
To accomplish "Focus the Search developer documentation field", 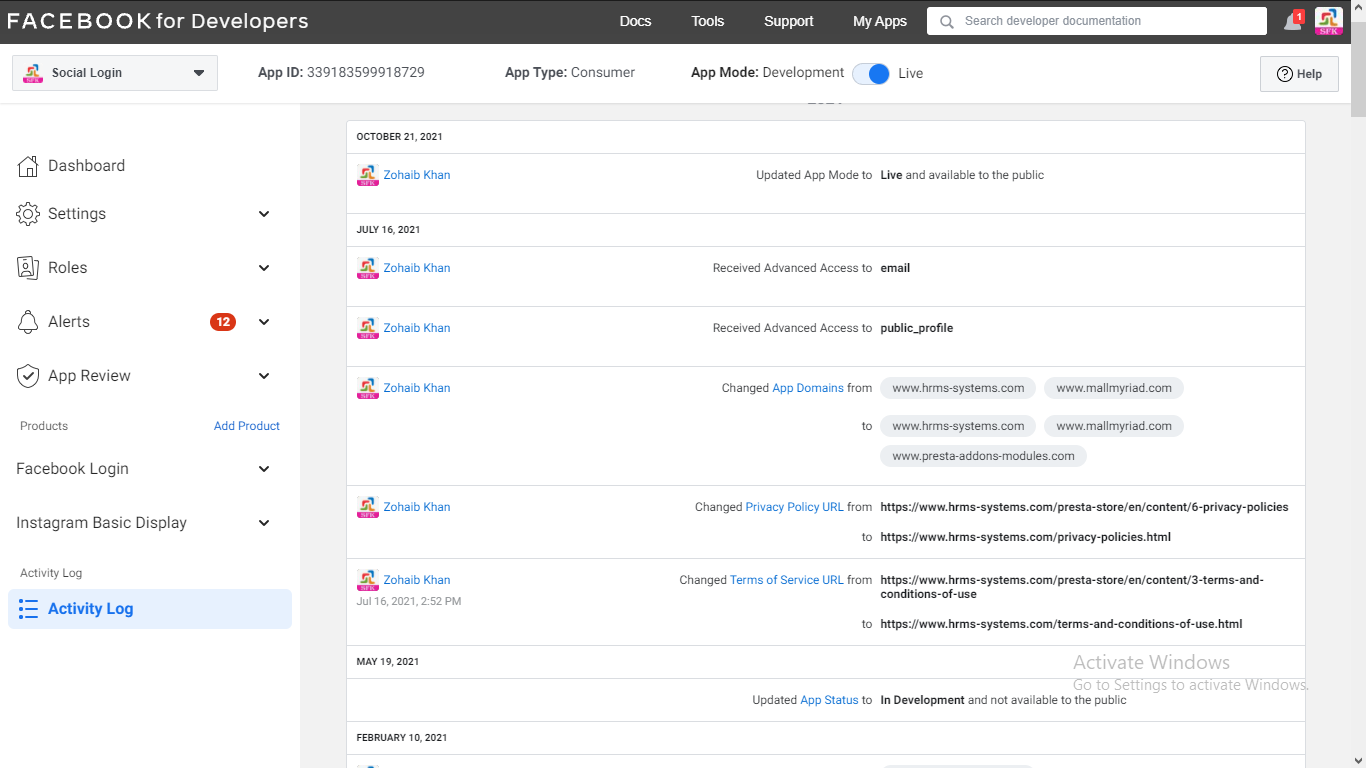I will tap(1097, 21).
